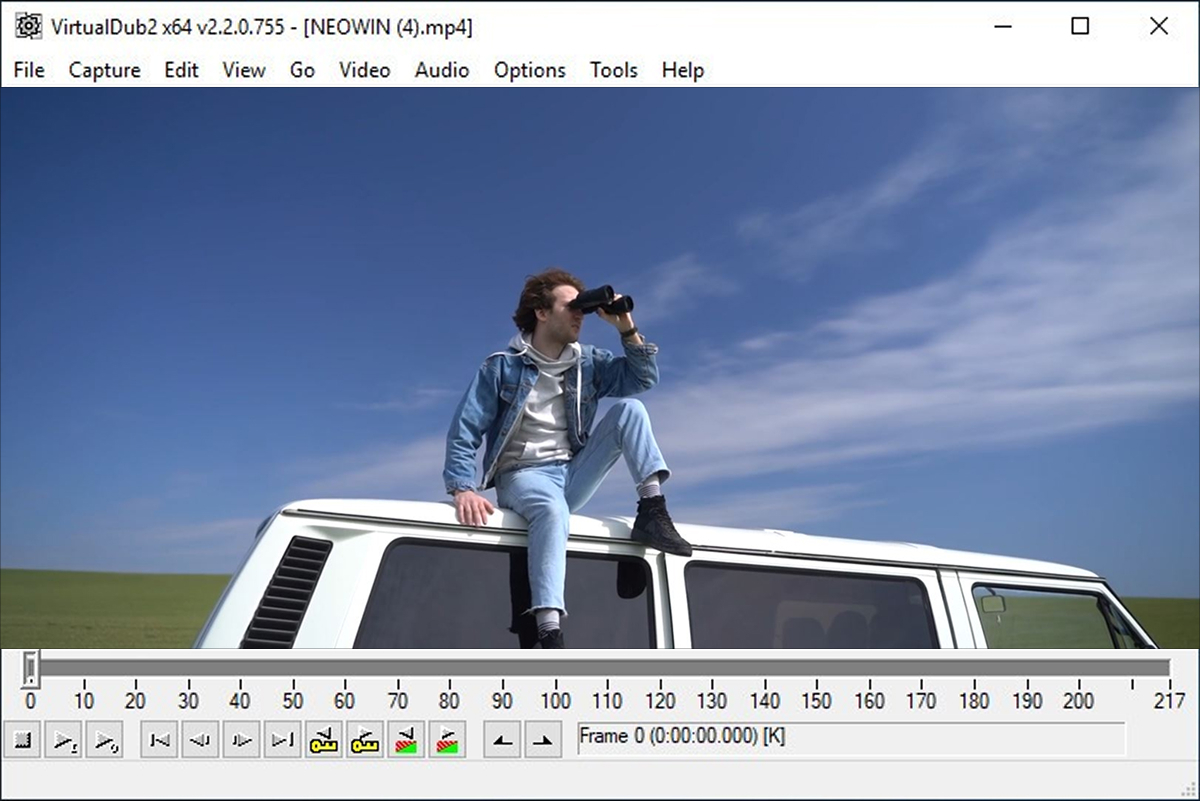Viewport: 1200px width, 801px height.
Task: Step back one frame
Action: point(200,740)
